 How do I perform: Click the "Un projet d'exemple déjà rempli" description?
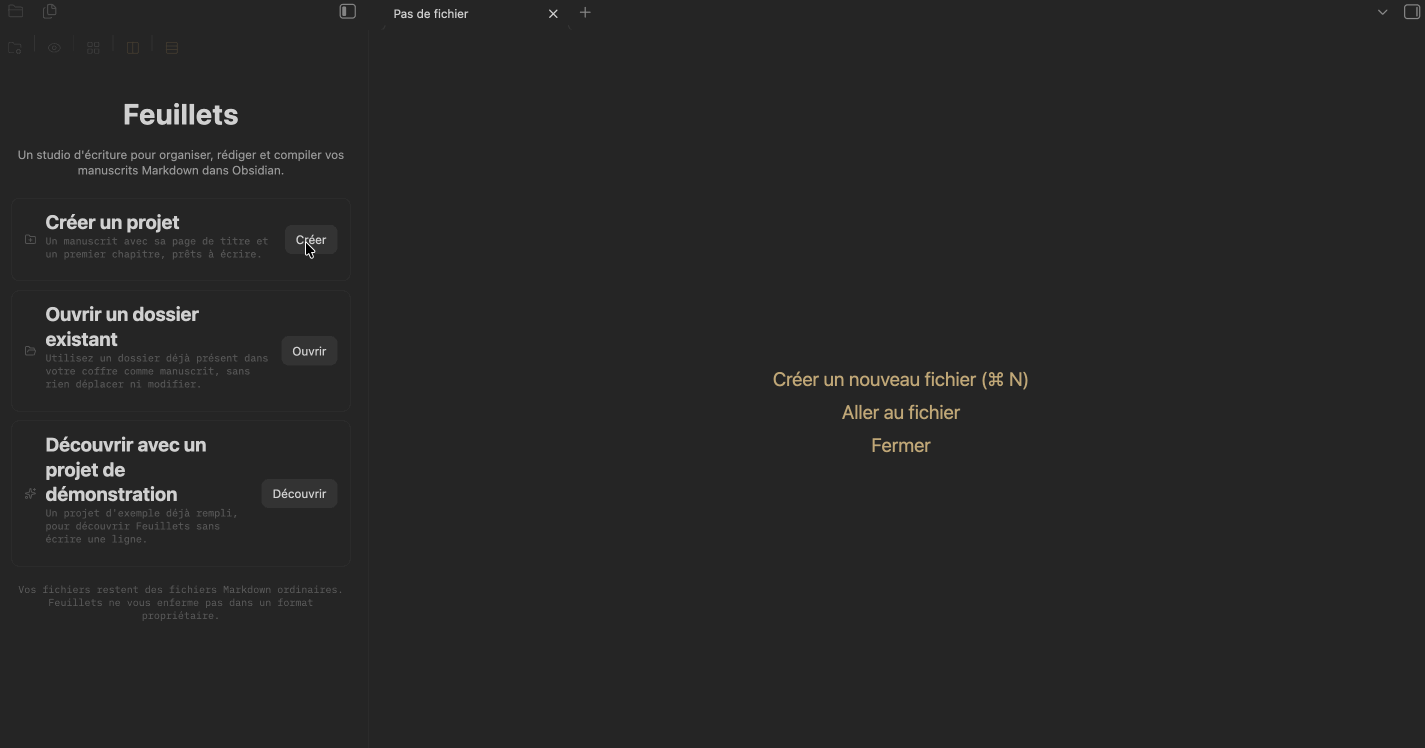click(141, 526)
